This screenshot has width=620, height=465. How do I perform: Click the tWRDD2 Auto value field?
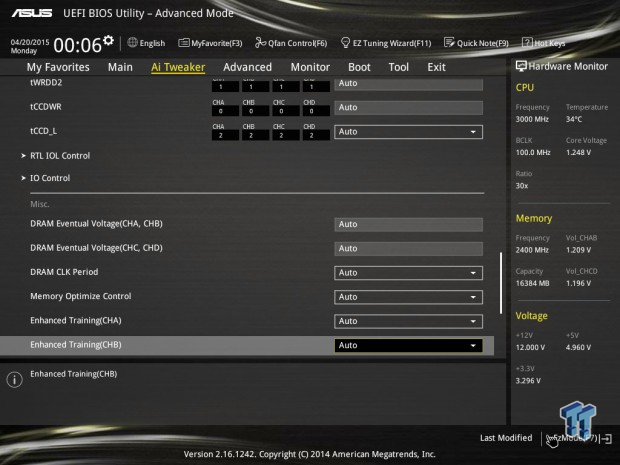coord(408,84)
